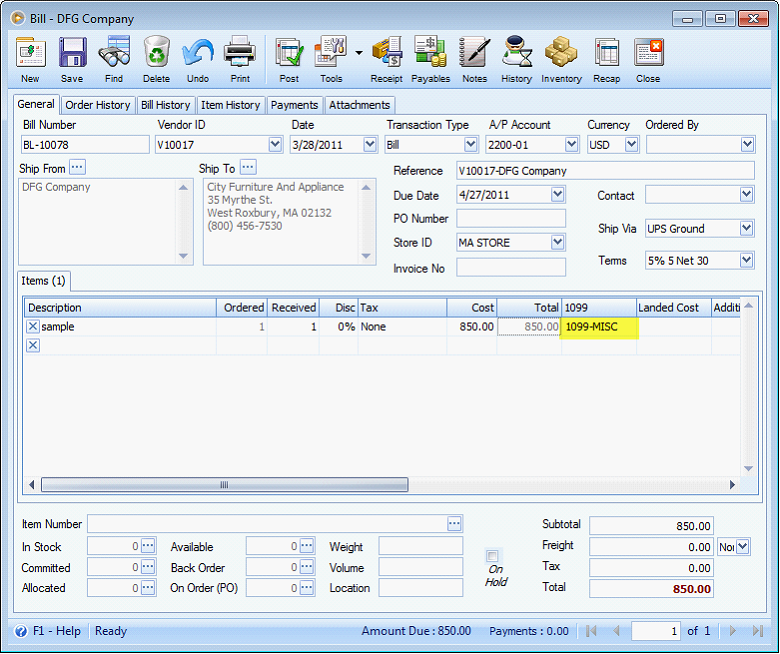780x654 pixels.
Task: Go to the previous record
Action: (616, 631)
